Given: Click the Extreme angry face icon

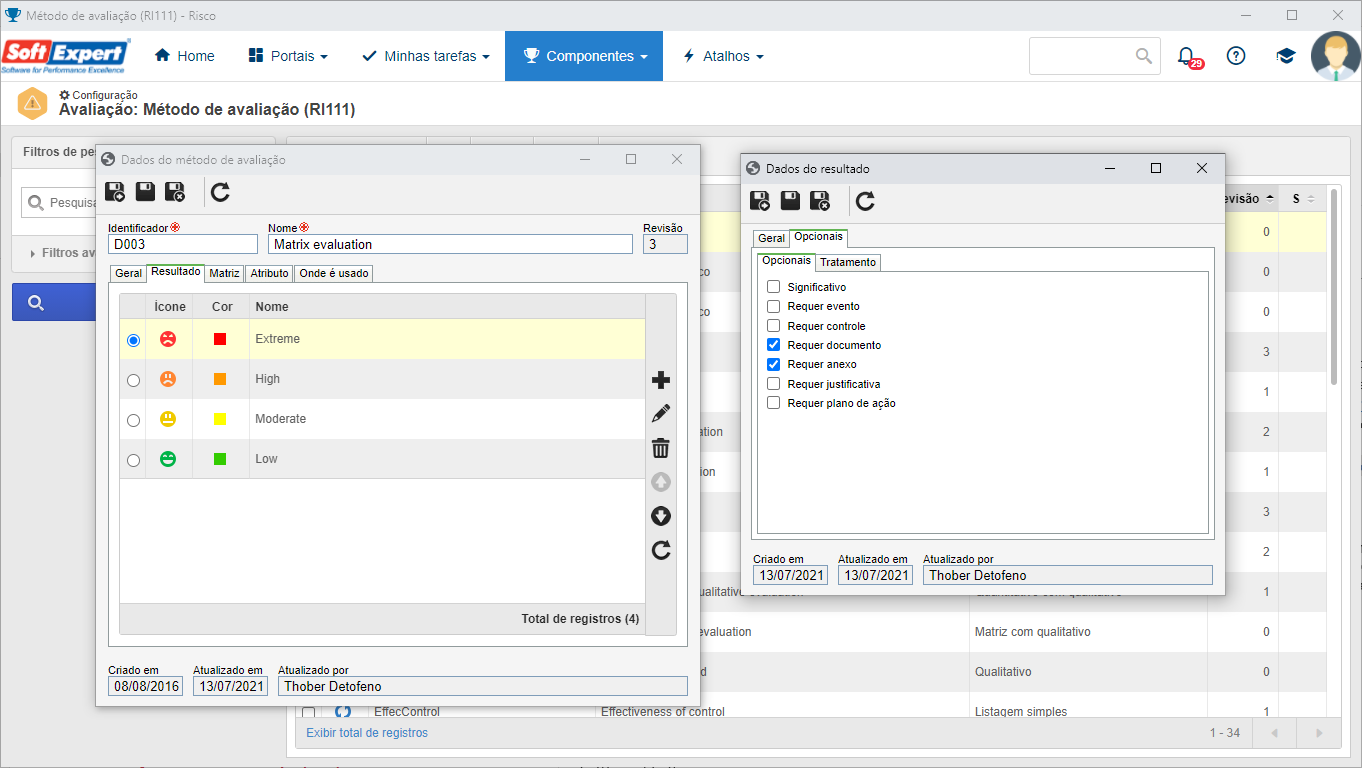Looking at the screenshot, I should point(168,339).
